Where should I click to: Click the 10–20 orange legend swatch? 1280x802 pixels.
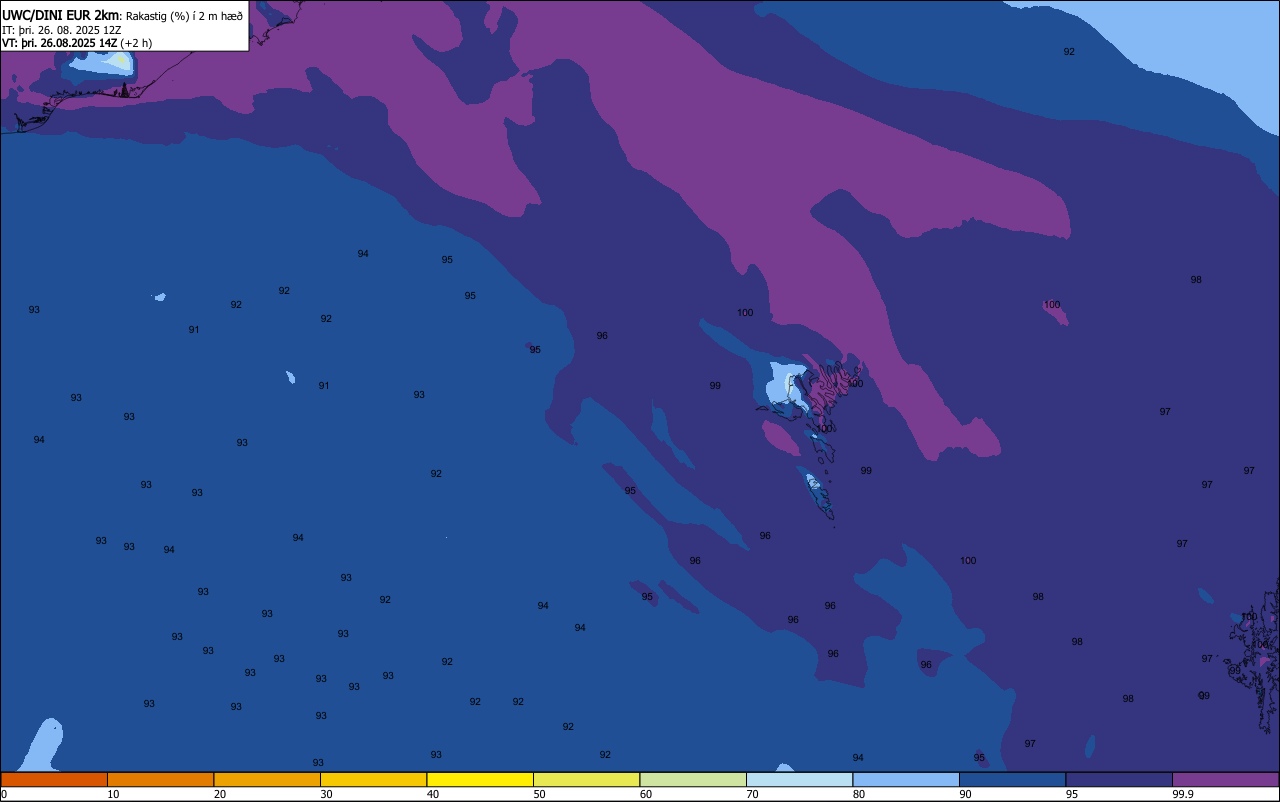[160, 779]
